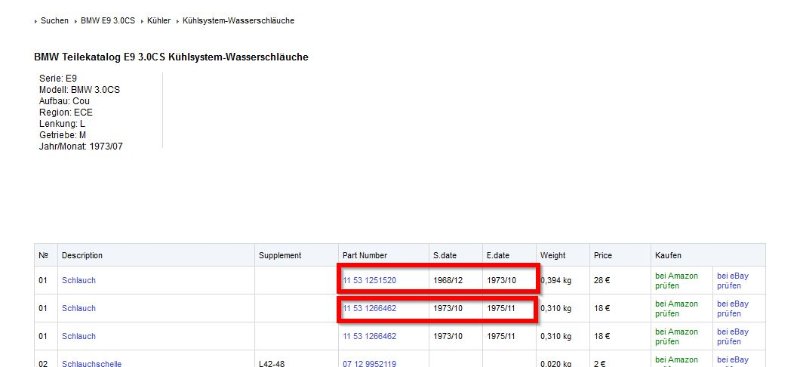Open highlighted part number 11 53 1266462
The image size is (800, 367).
tap(369, 308)
